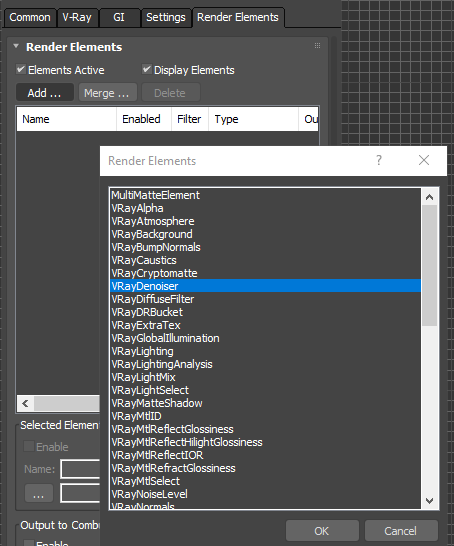
Task: Click the element list left scroll arrow
Action: click(x=25, y=404)
